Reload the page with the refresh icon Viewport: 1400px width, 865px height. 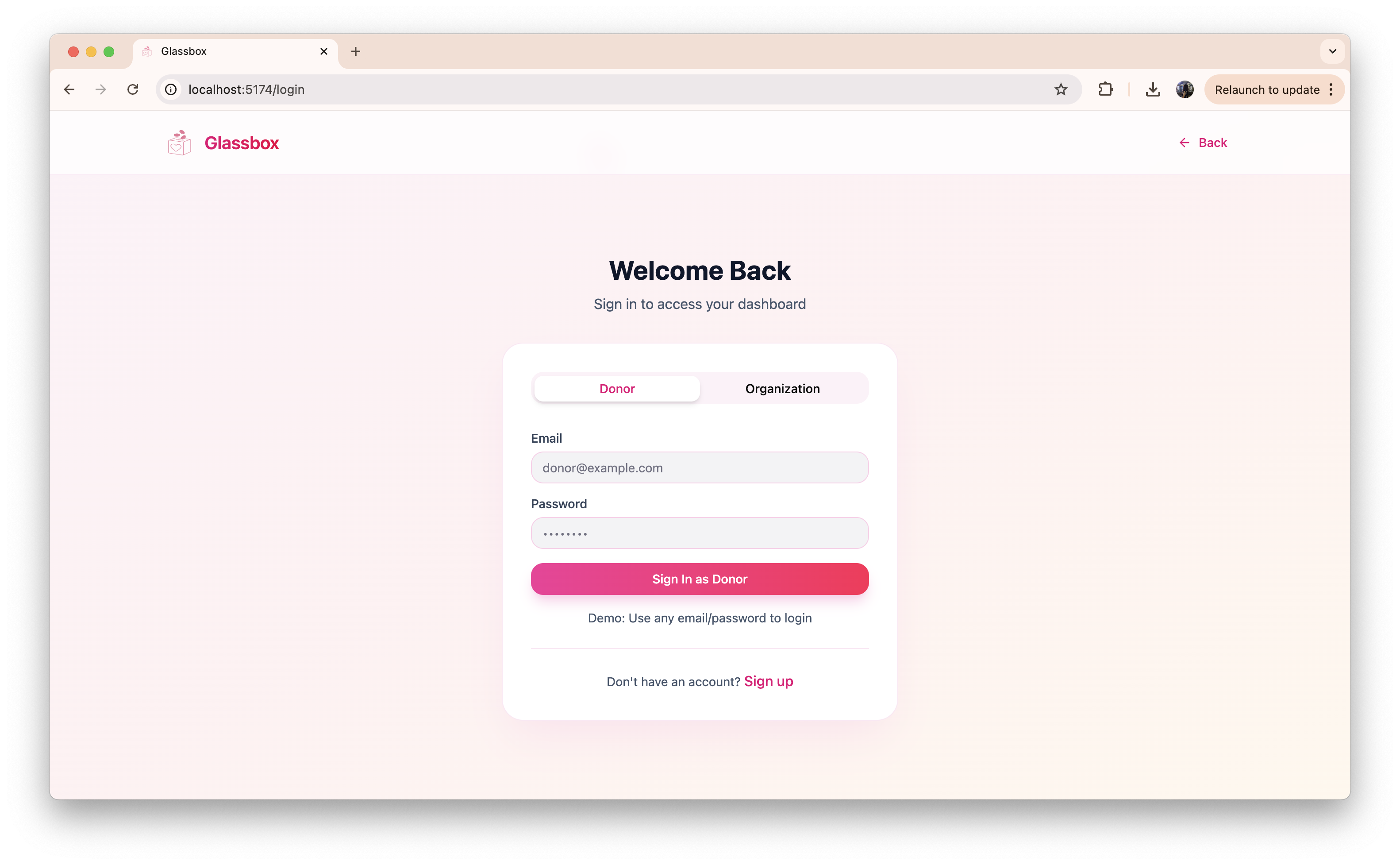pyautogui.click(x=133, y=89)
